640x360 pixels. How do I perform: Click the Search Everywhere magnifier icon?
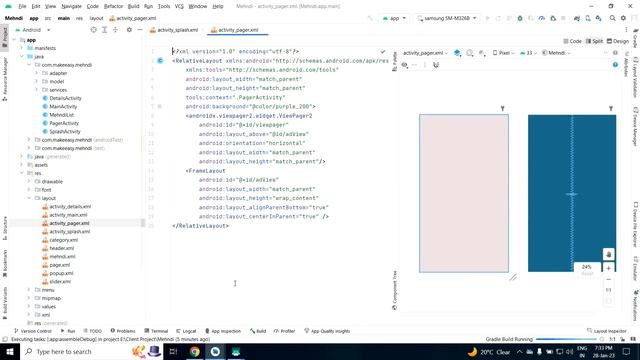612,18
